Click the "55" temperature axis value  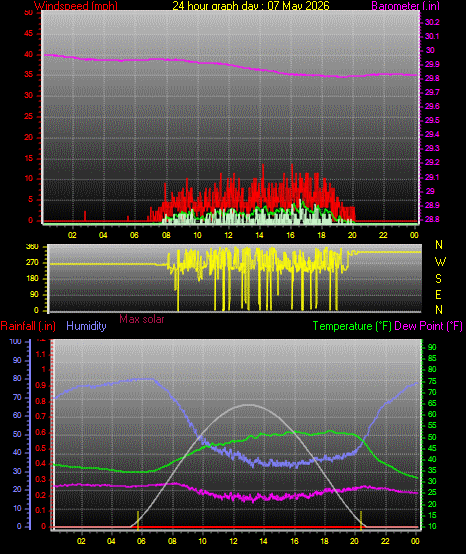432,426
